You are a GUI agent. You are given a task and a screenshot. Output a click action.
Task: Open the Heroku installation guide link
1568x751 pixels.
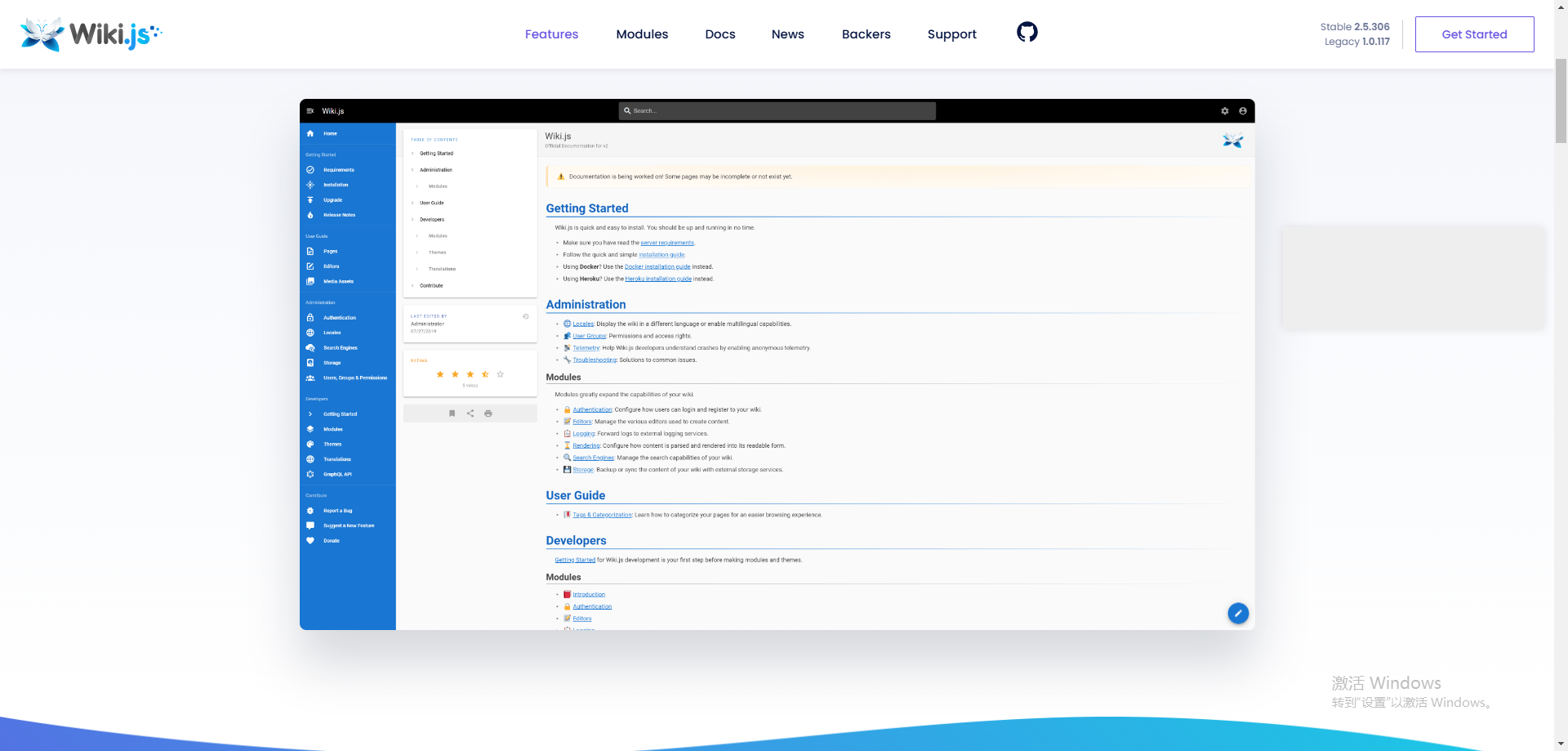[x=658, y=279]
